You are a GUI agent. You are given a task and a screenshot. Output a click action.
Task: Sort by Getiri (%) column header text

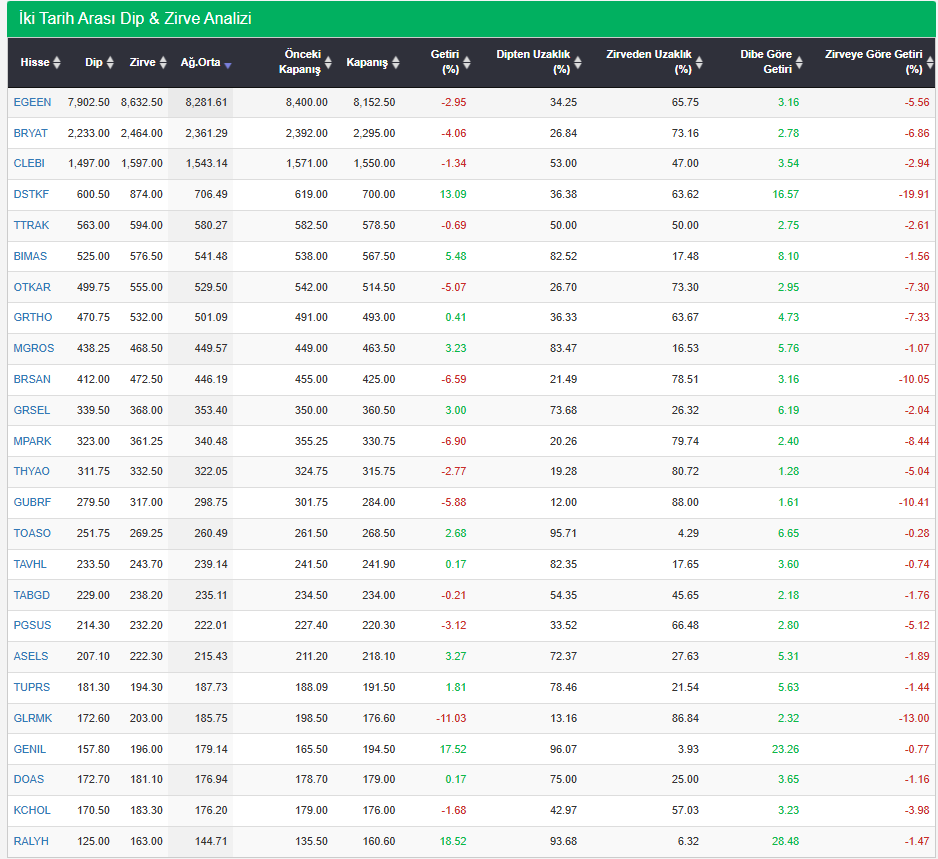(x=445, y=62)
